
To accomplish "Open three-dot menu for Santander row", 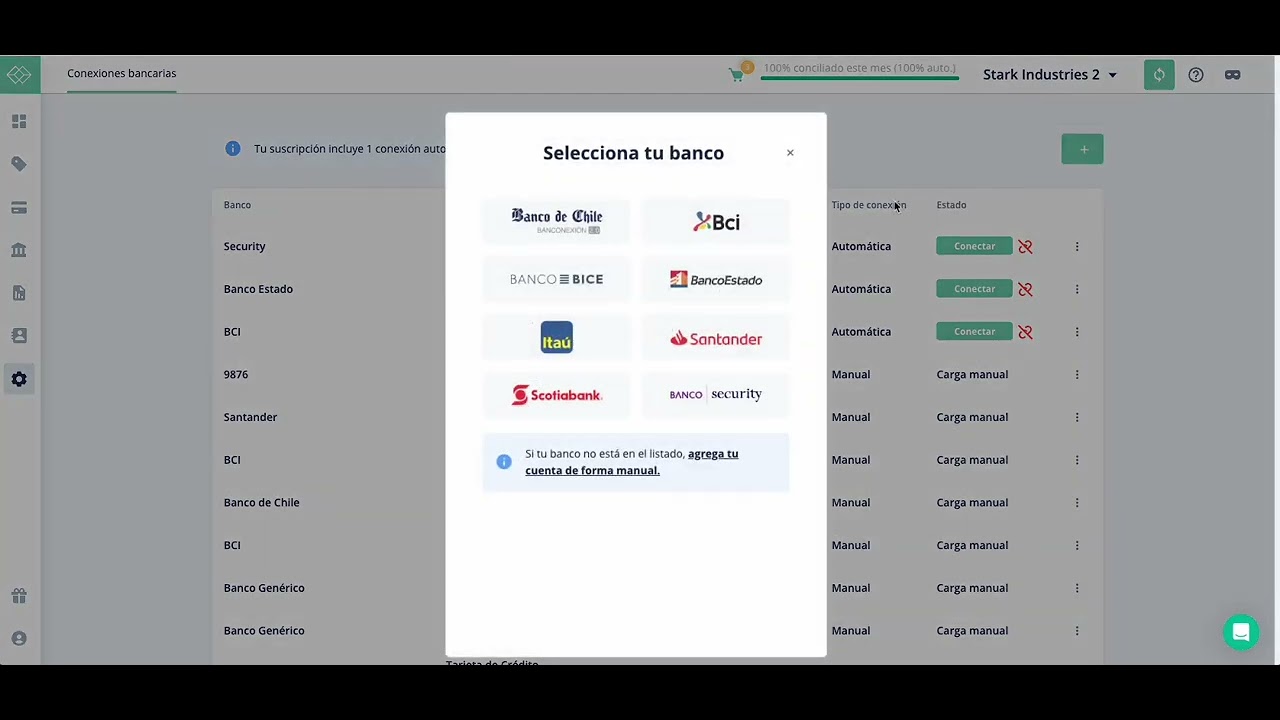I will tap(1077, 417).
